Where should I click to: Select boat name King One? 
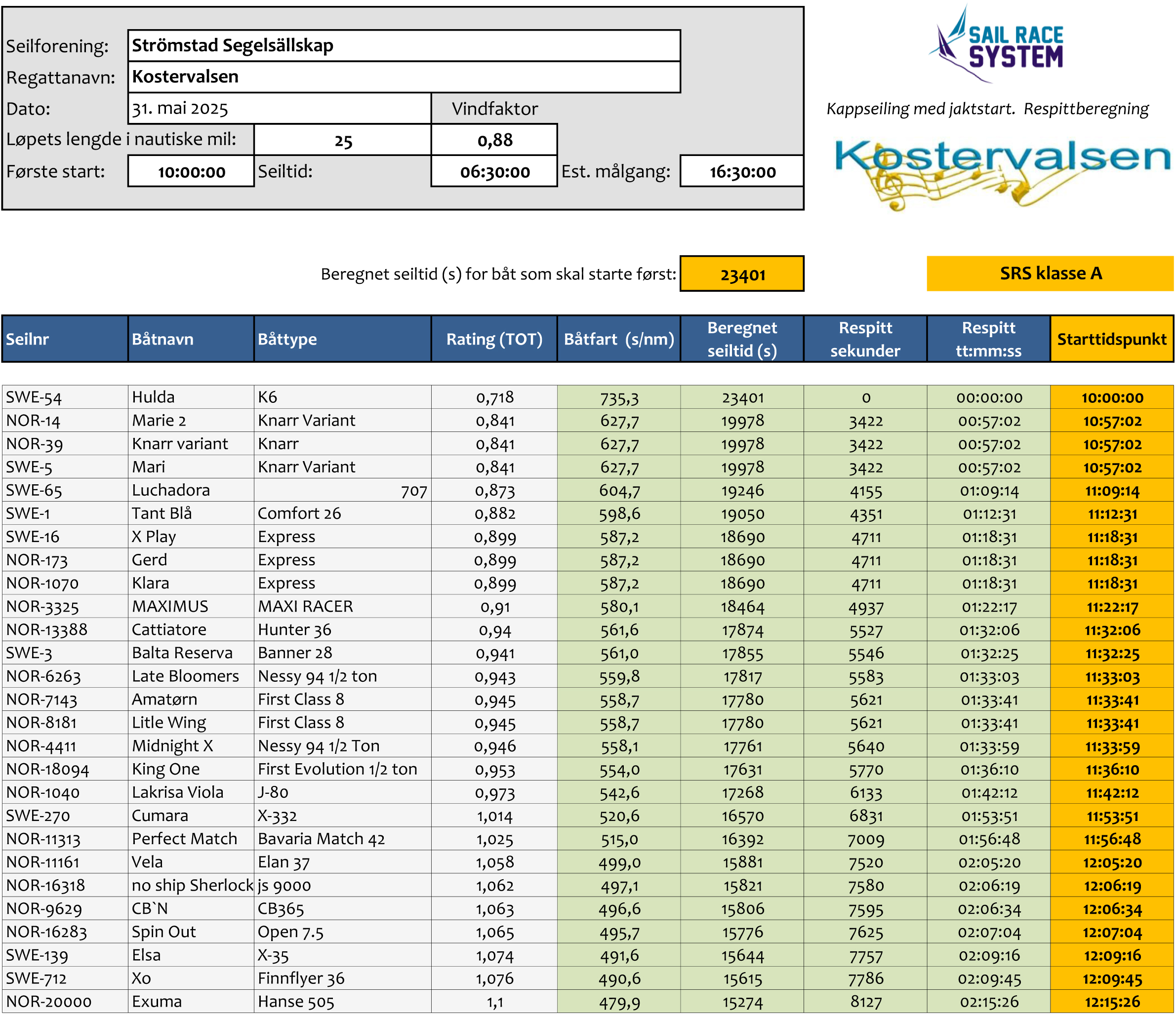point(191,769)
